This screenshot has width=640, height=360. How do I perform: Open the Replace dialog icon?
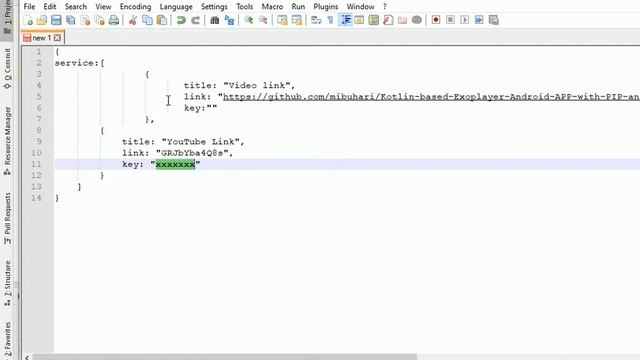coord(229,20)
